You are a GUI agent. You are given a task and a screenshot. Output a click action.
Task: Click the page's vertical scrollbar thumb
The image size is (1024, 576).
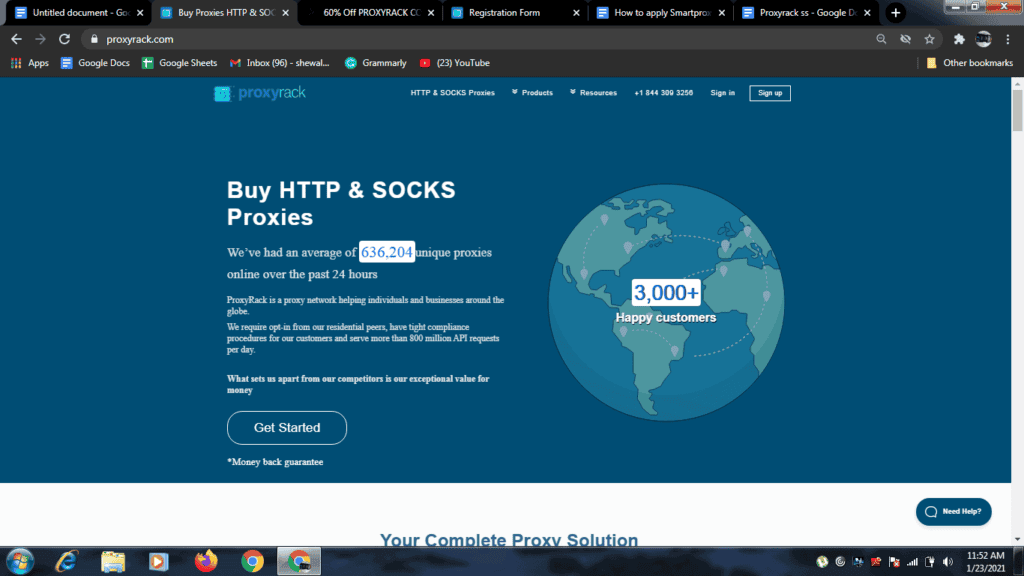[x=1017, y=110]
